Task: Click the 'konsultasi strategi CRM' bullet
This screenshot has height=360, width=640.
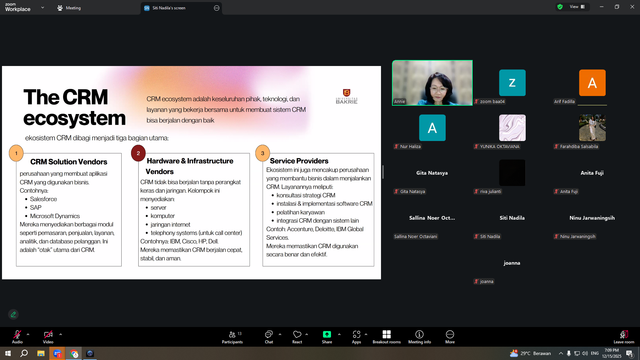Action: click(306, 195)
